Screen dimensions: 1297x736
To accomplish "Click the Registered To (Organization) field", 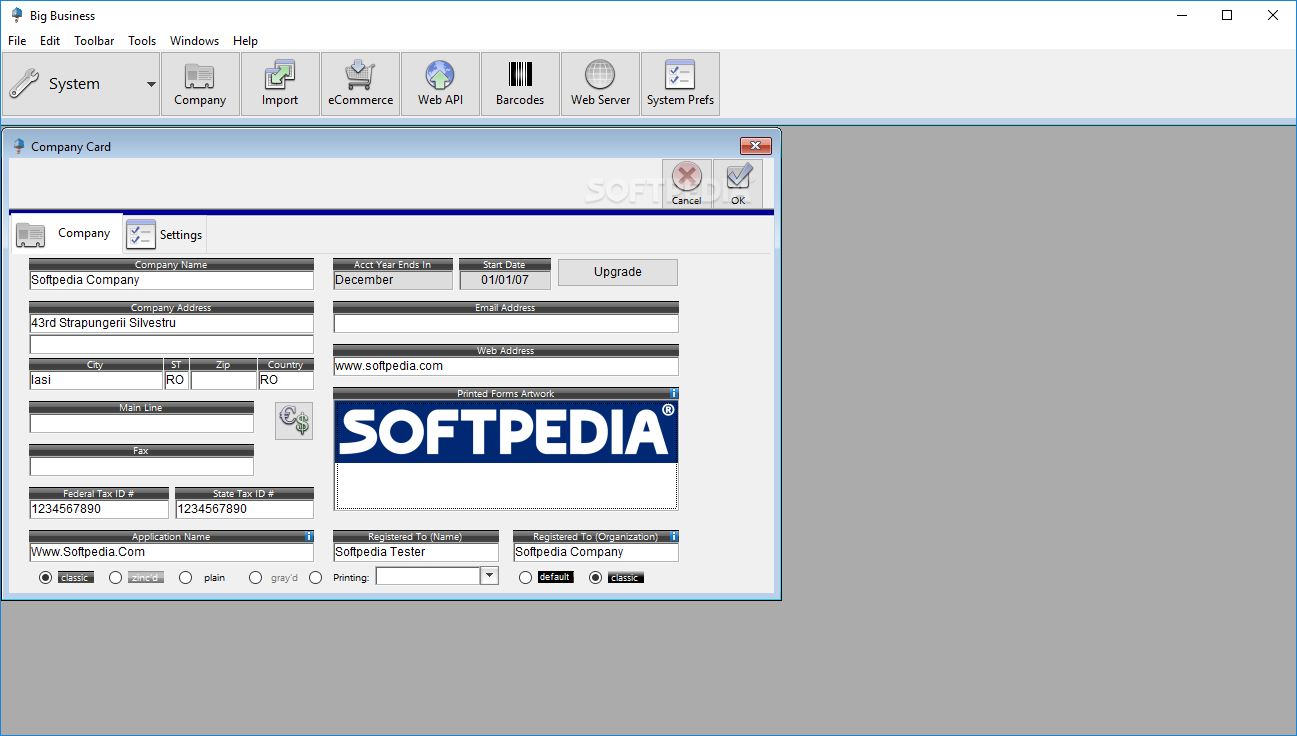I will [x=596, y=552].
